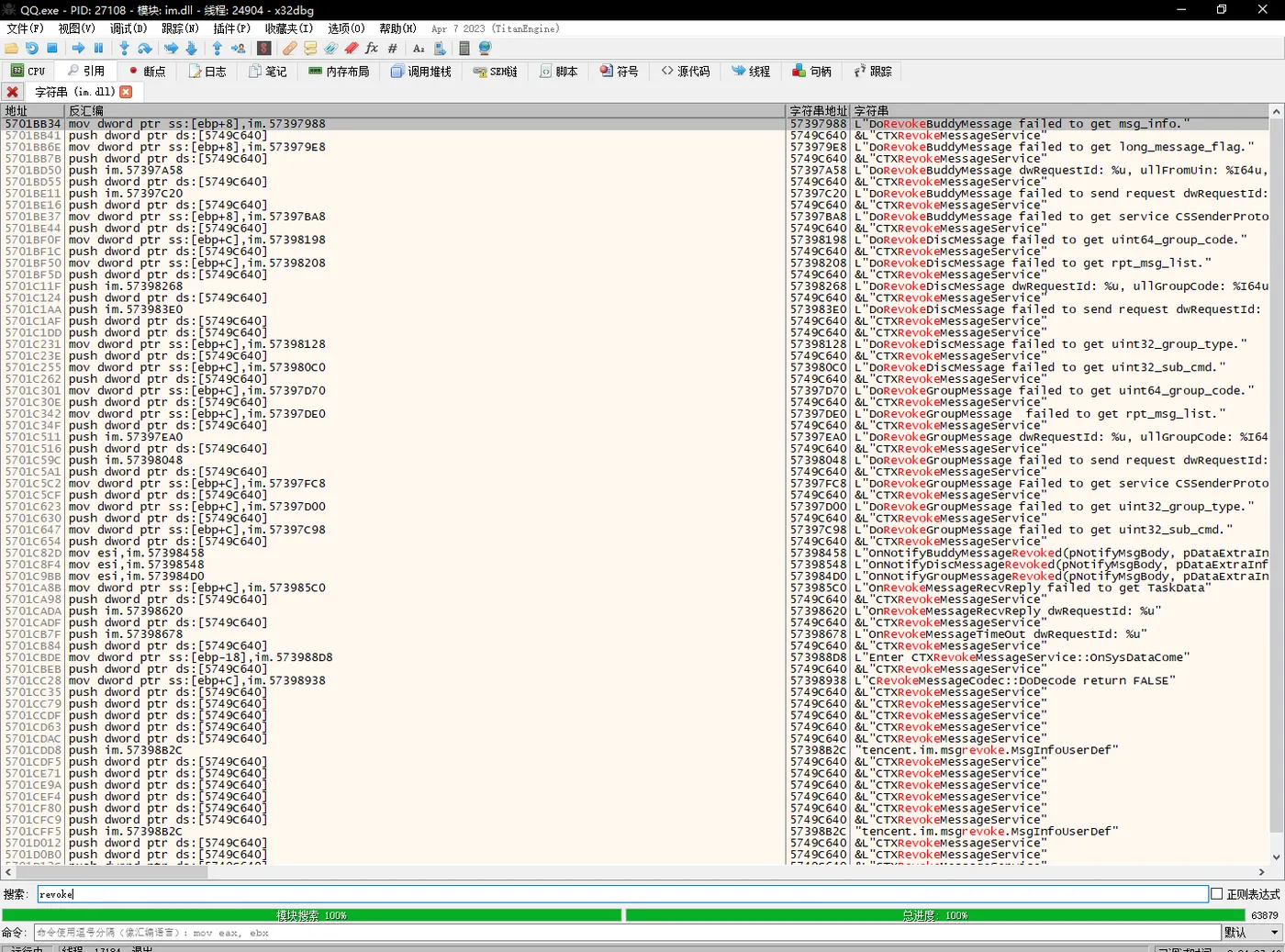1285x952 pixels.
Task: Open the 跟踪(N) menu
Action: [x=180, y=28]
